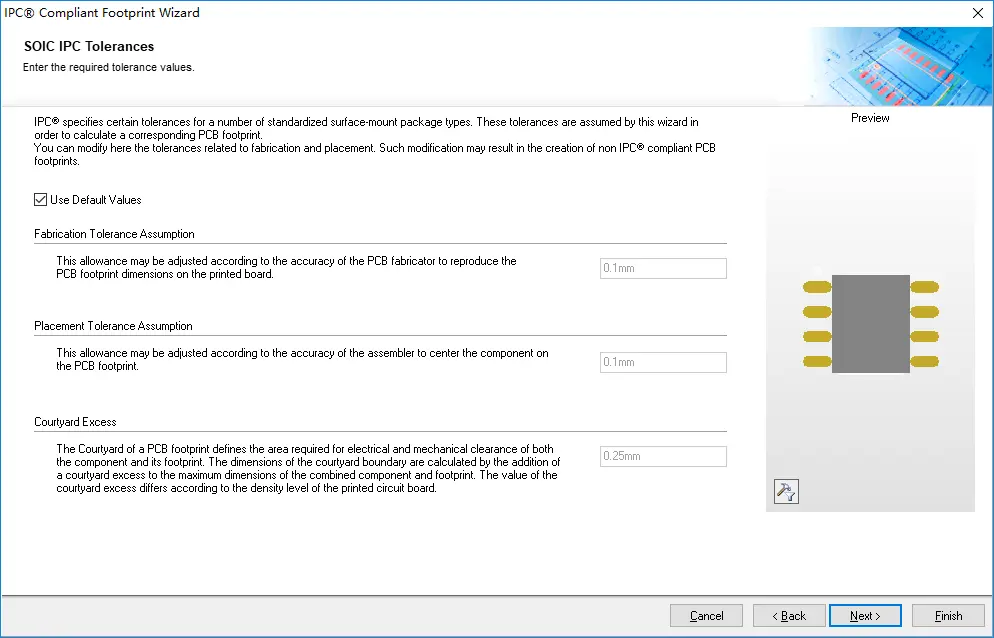Open the preview options tool icon
Screen dimensions: 994x638
coord(786,491)
